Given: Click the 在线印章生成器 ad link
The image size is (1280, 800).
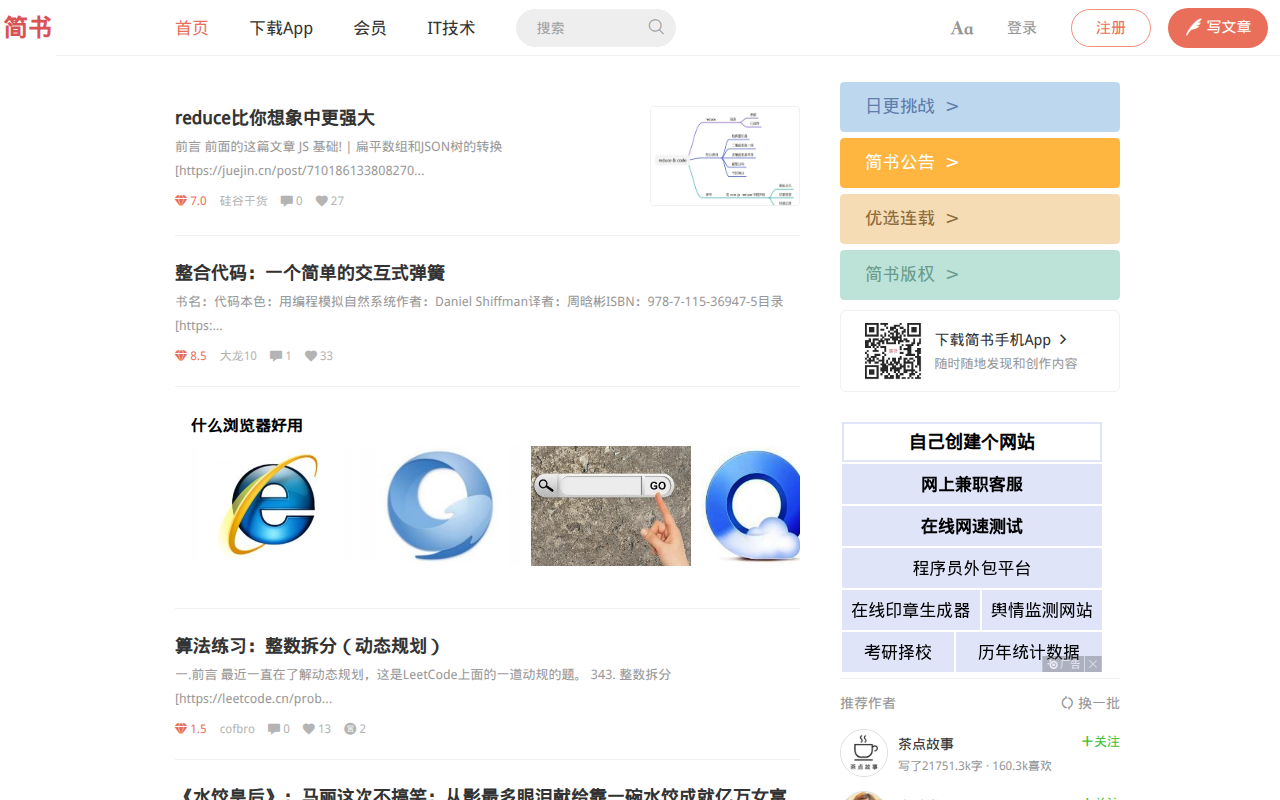Looking at the screenshot, I should (911, 610).
